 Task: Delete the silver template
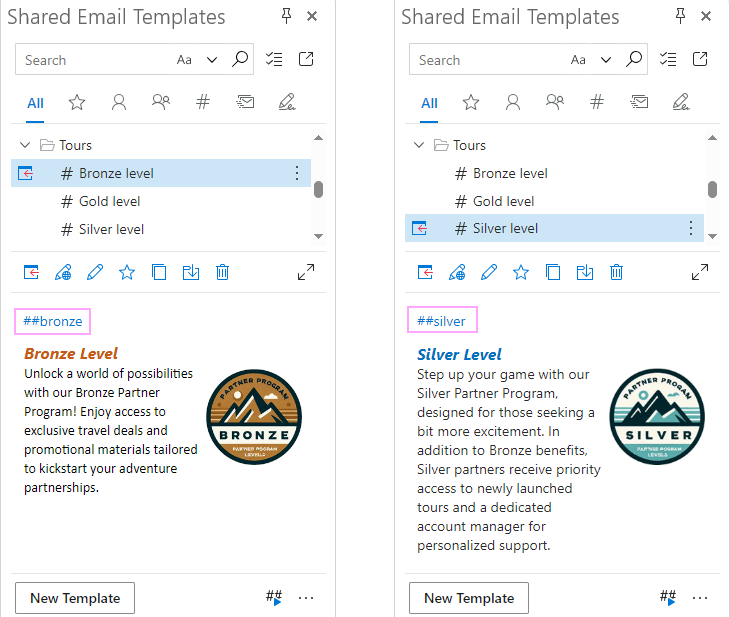pos(616,272)
